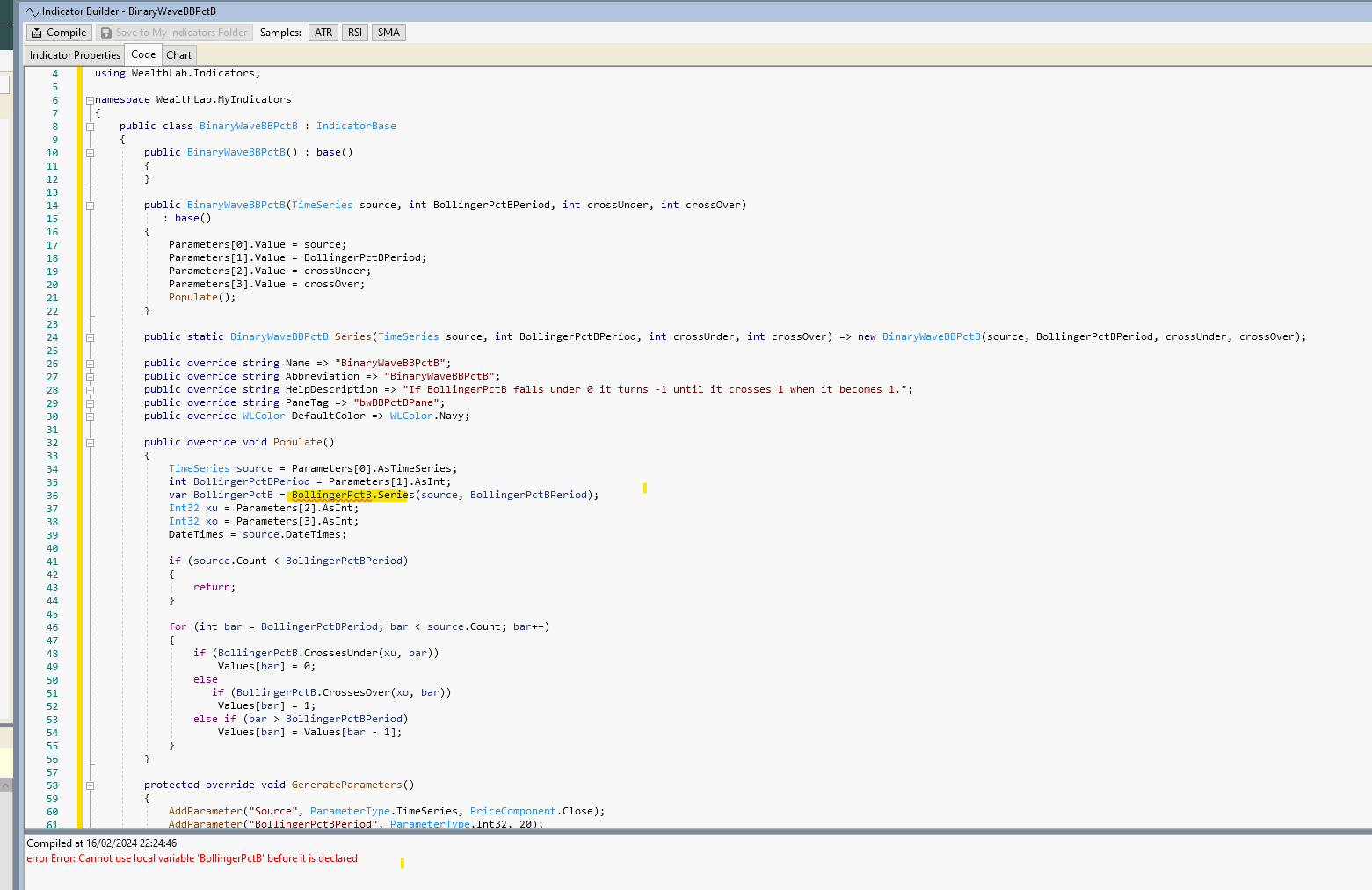Collapse the HelpDescription property fold marker

coord(90,390)
